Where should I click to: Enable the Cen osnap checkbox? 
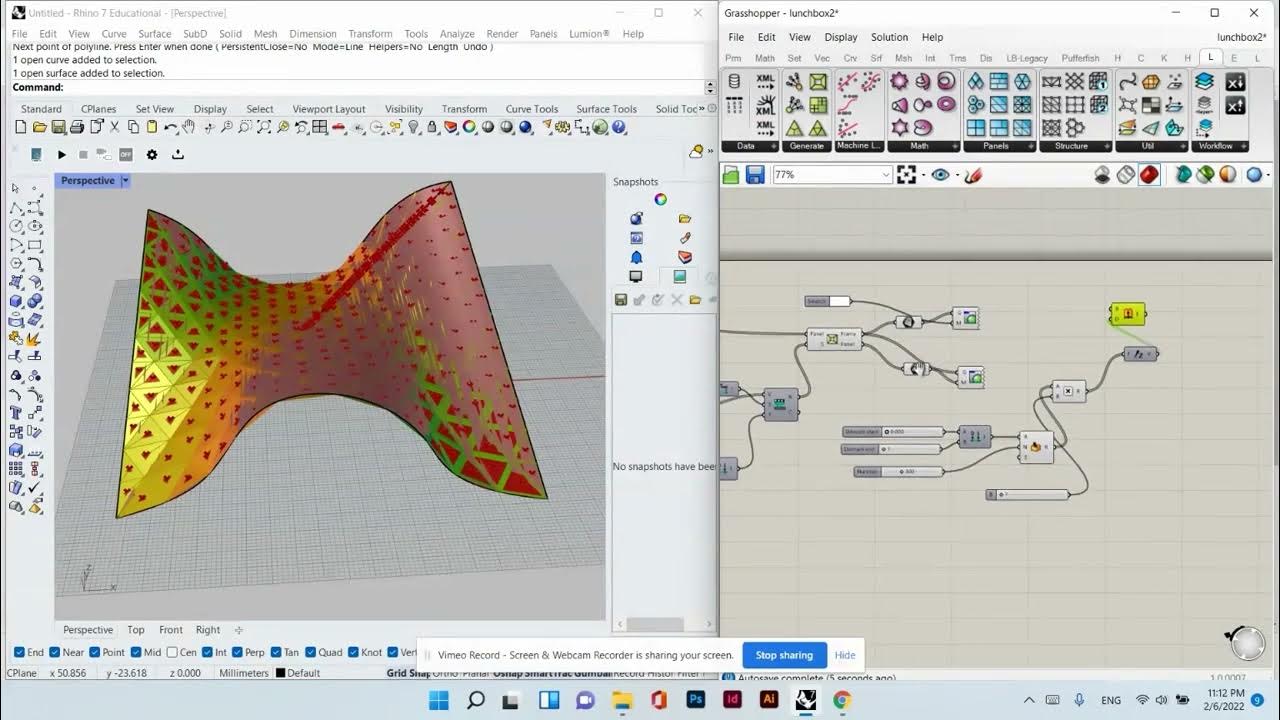point(172,653)
